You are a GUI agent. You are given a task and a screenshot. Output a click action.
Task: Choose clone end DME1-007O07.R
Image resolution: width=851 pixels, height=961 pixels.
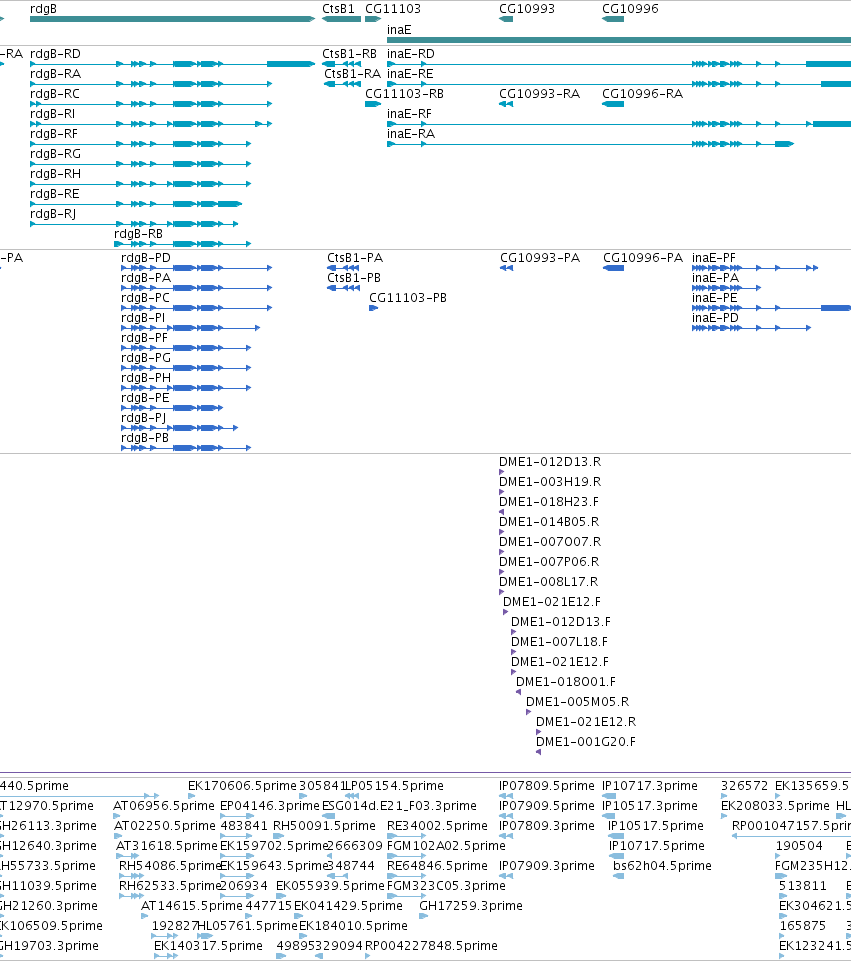[x=550, y=542]
